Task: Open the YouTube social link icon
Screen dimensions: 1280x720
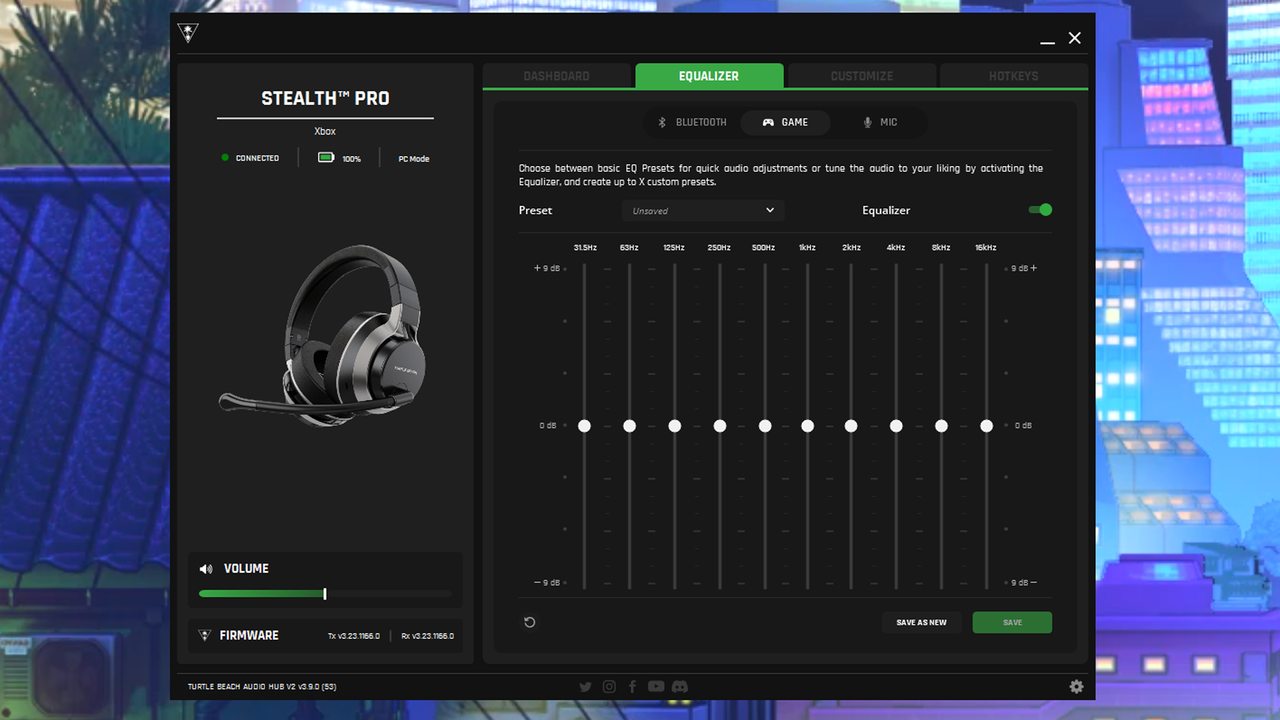Action: 656,686
